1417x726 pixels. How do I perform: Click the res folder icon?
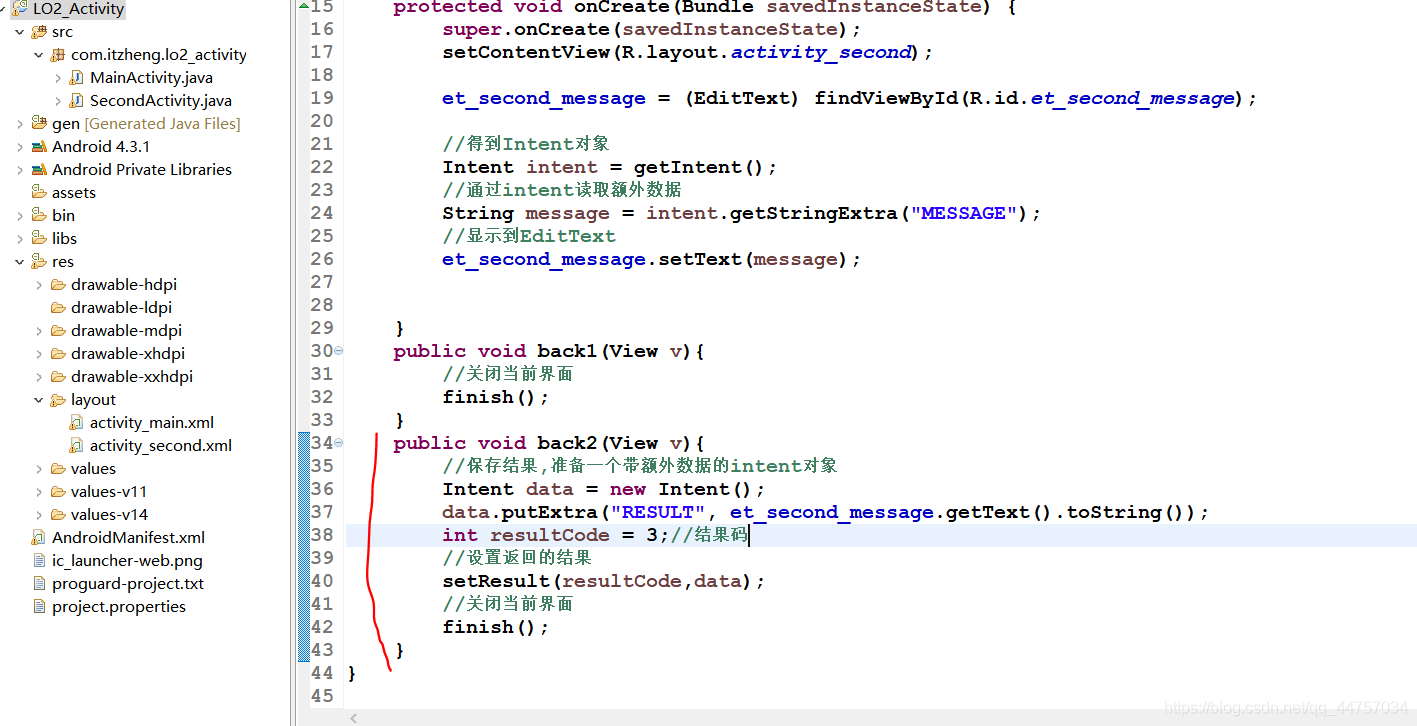[x=39, y=262]
